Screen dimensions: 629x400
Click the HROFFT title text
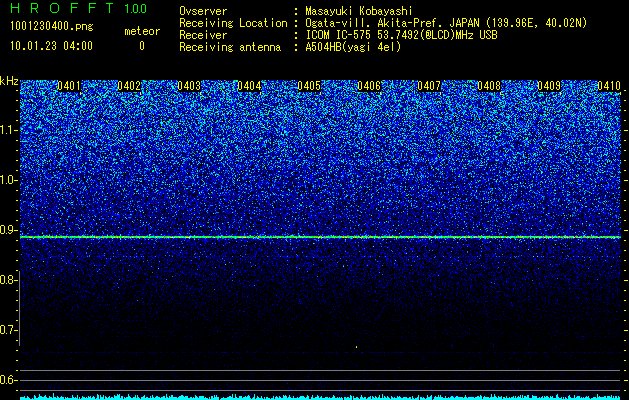click(x=62, y=8)
